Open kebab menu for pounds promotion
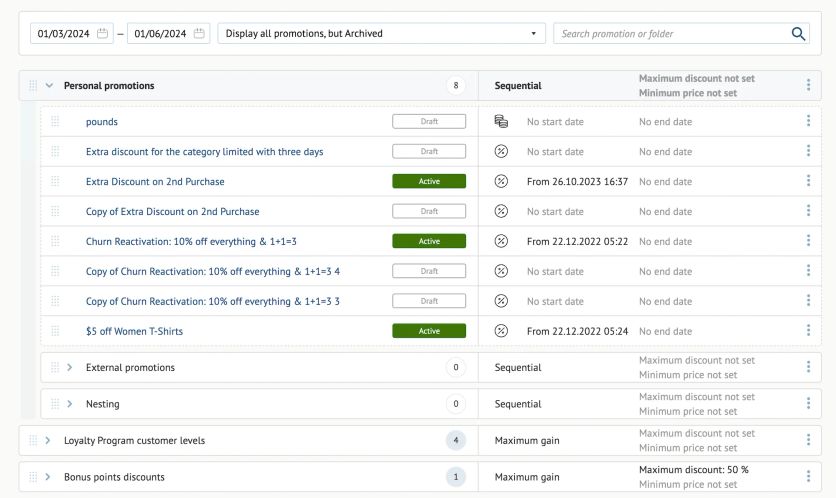The width and height of the screenshot is (836, 498). tap(808, 121)
